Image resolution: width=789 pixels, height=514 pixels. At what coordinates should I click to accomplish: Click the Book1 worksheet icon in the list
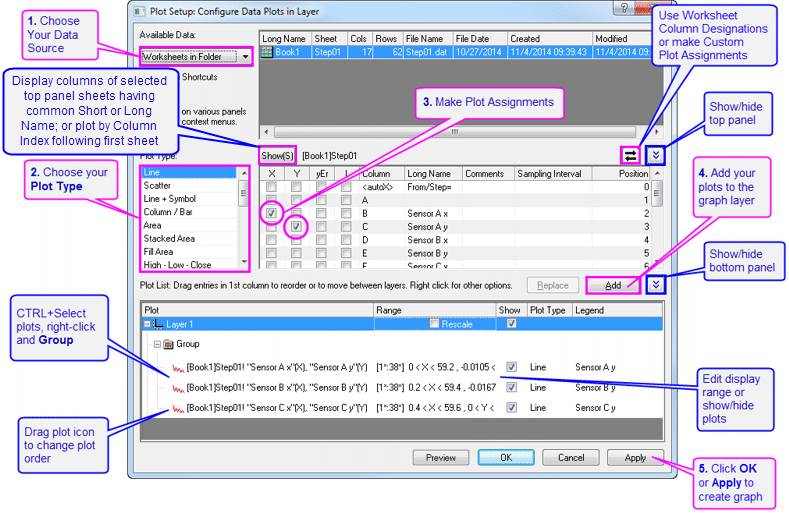pos(267,53)
